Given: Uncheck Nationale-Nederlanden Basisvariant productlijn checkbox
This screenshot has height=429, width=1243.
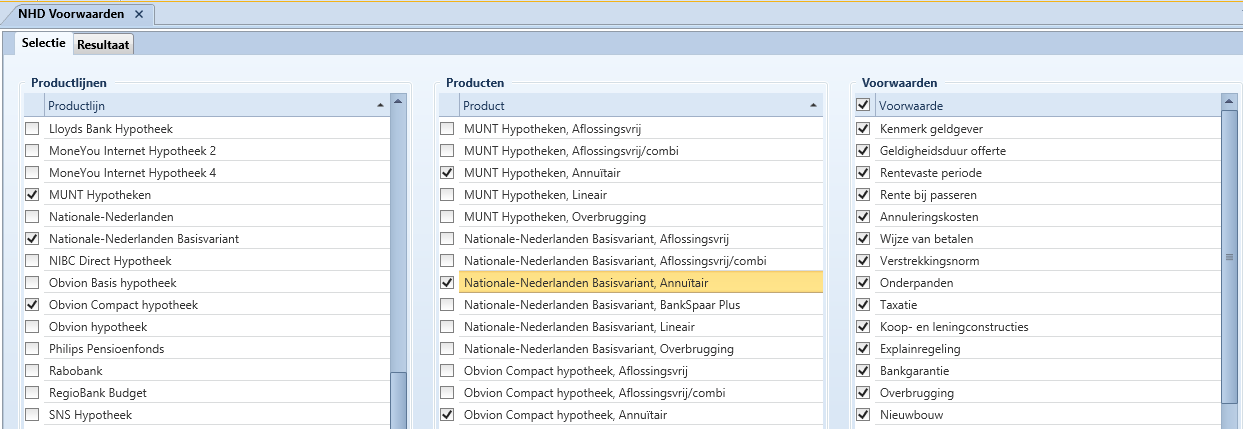Looking at the screenshot, I should pos(32,239).
